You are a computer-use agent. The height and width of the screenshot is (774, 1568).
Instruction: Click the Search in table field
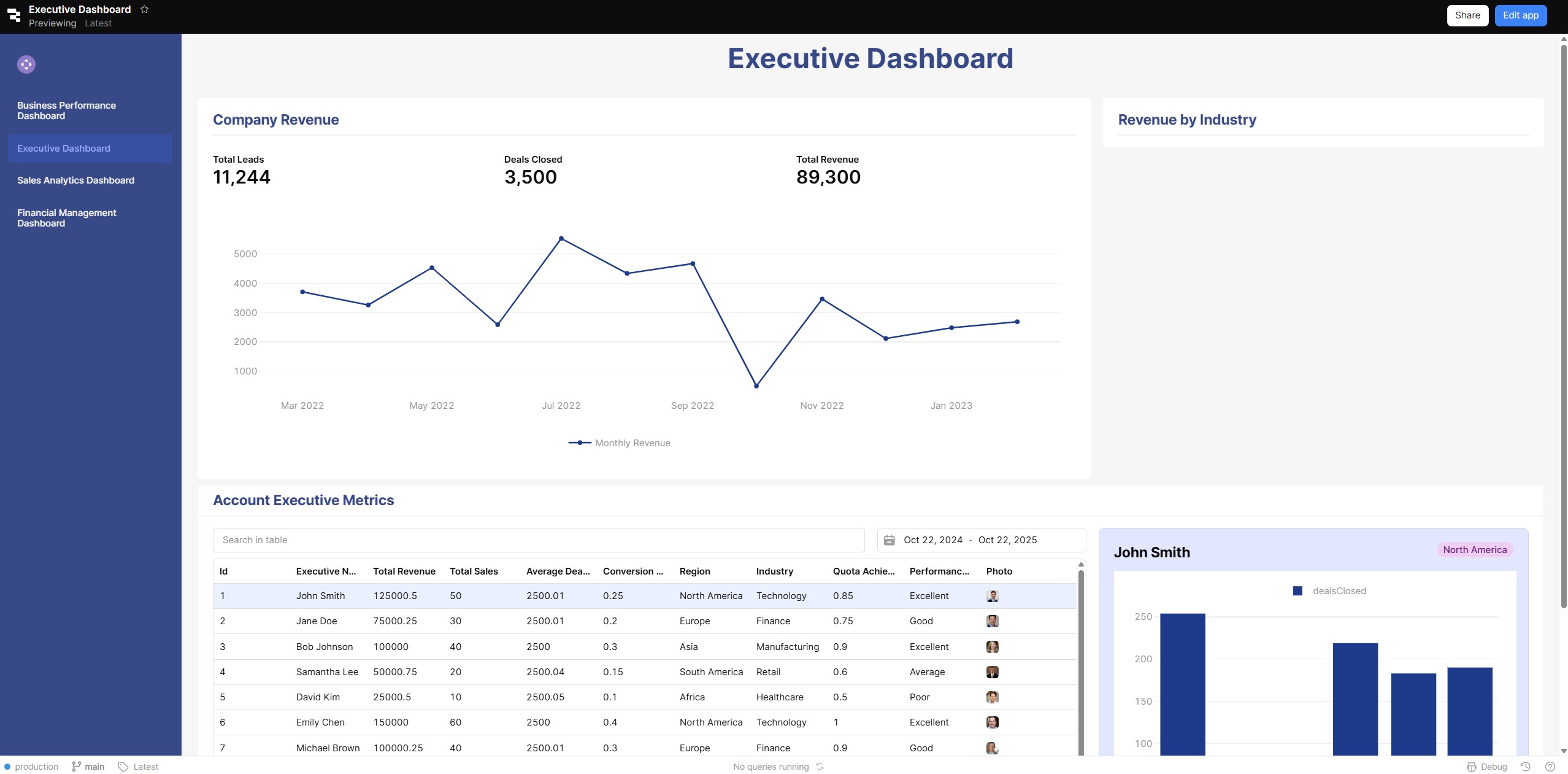click(538, 540)
